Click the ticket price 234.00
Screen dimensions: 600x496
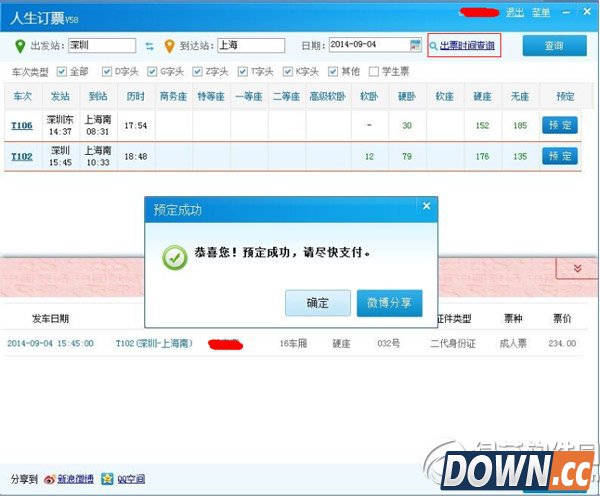pyautogui.click(x=562, y=343)
